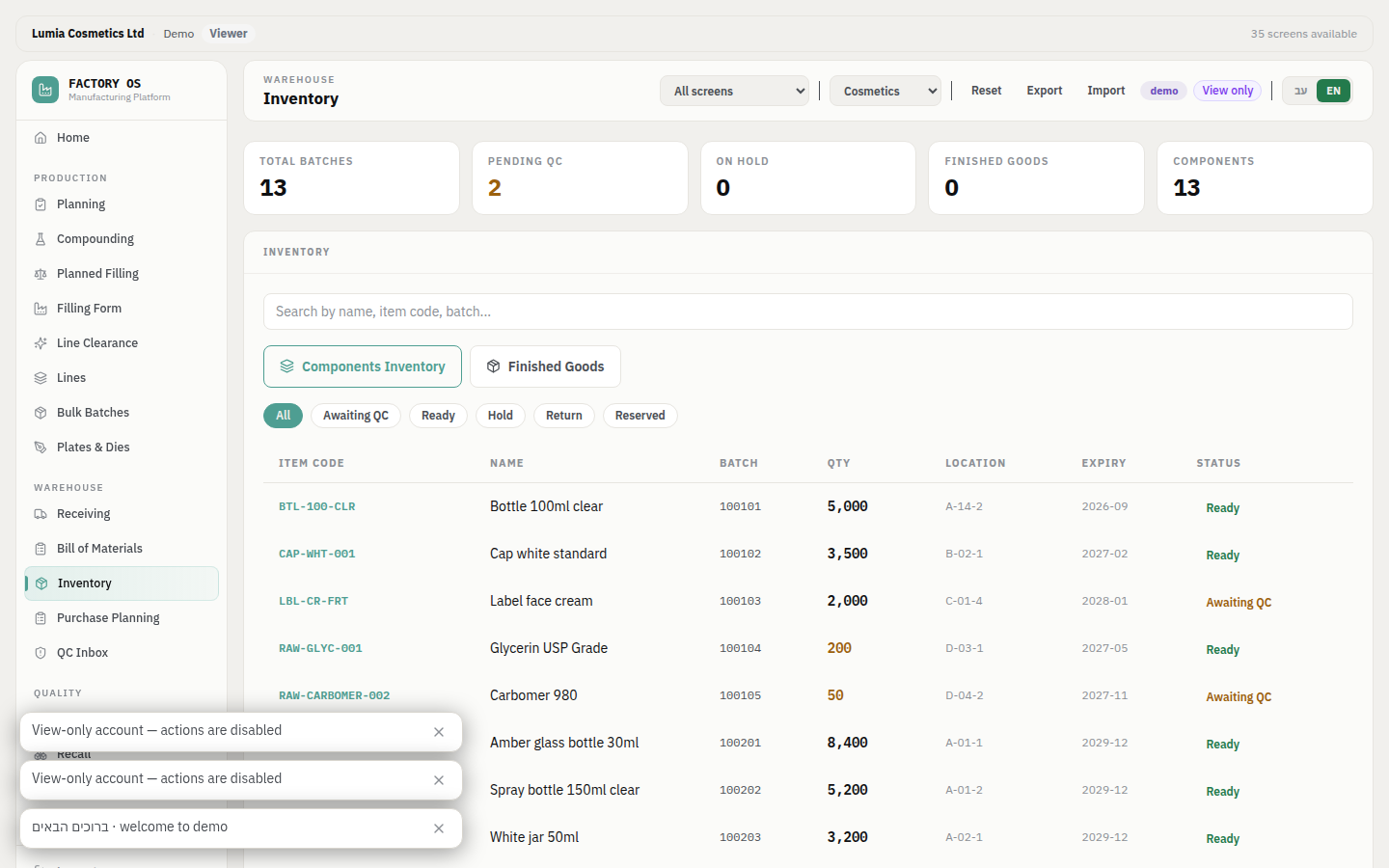Screen dimensions: 1389x868
Task: Click the QC Inbox shield icon
Action: (x=41, y=653)
